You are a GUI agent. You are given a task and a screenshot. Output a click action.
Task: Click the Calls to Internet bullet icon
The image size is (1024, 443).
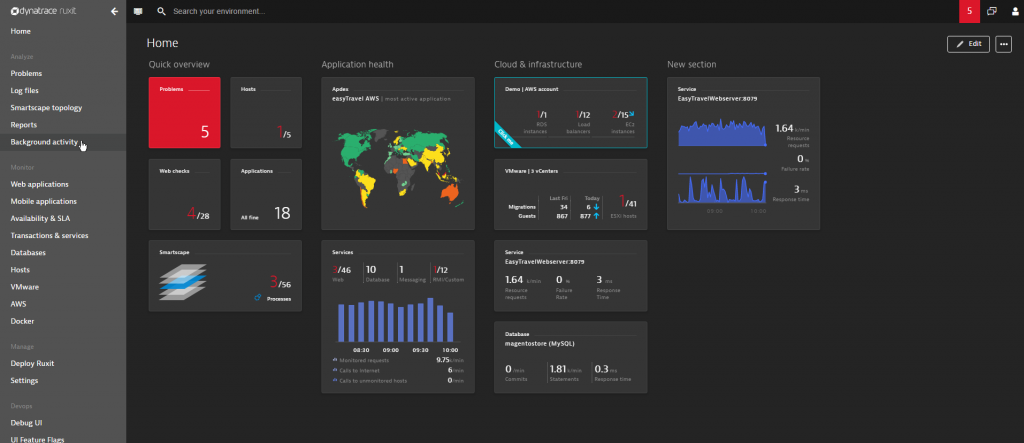tap(335, 370)
